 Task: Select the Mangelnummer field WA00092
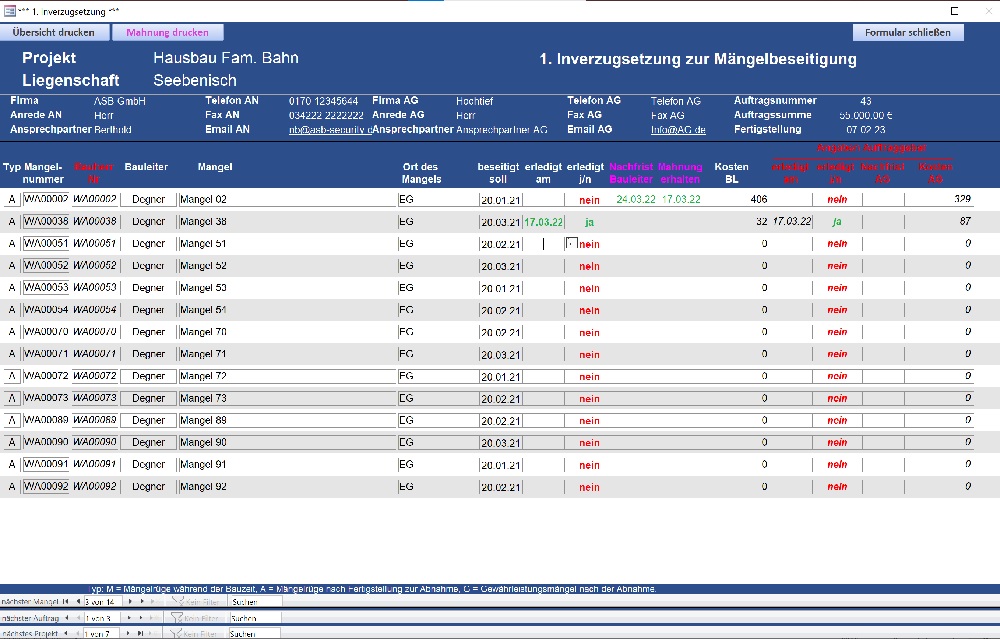pos(46,487)
